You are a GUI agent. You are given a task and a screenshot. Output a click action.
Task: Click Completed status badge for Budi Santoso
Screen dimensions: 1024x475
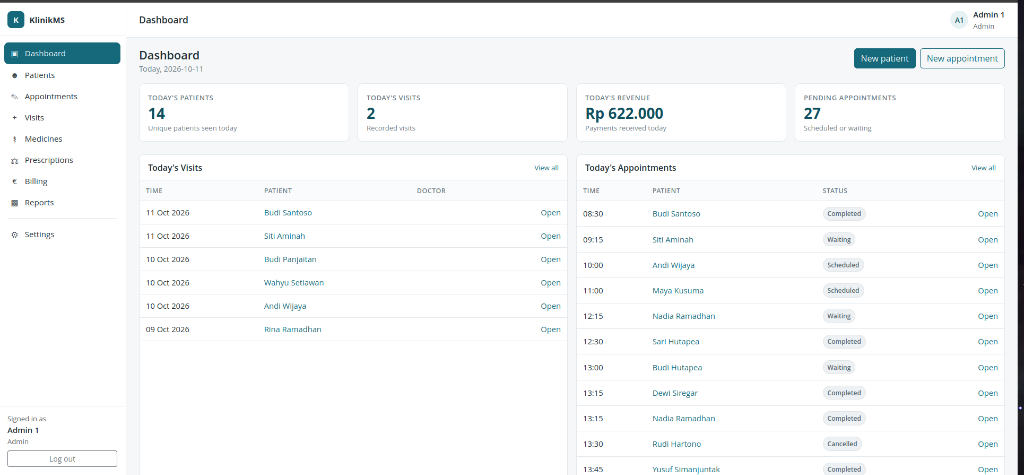pyautogui.click(x=844, y=214)
